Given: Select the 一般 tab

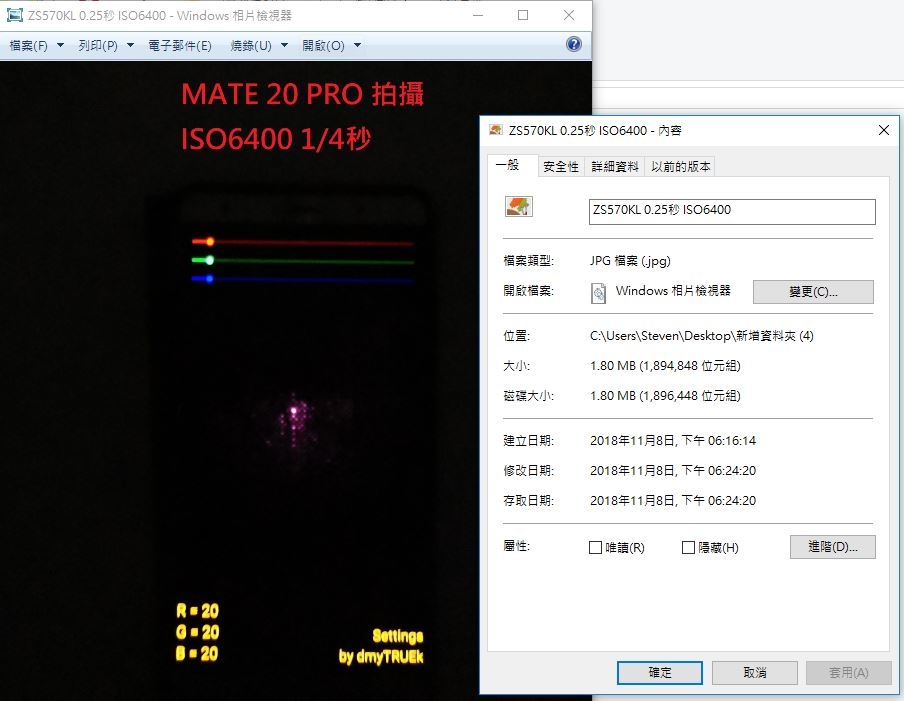Looking at the screenshot, I should (x=513, y=165).
